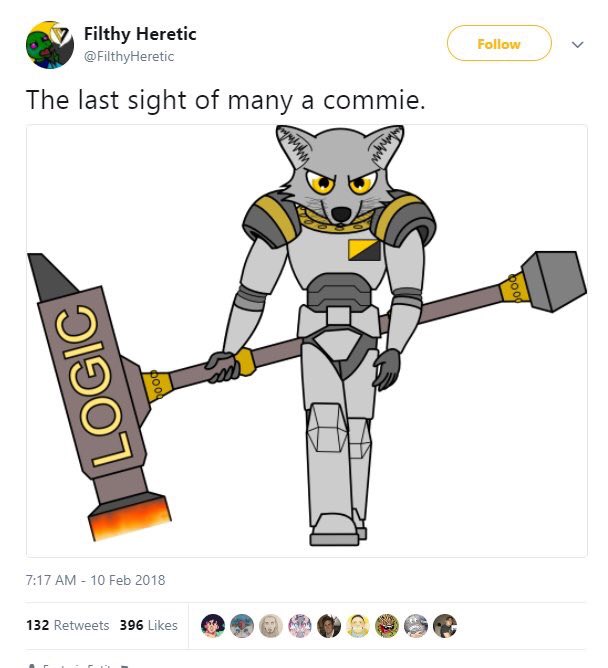
Task: Click the tweet text about commie
Action: point(225,101)
